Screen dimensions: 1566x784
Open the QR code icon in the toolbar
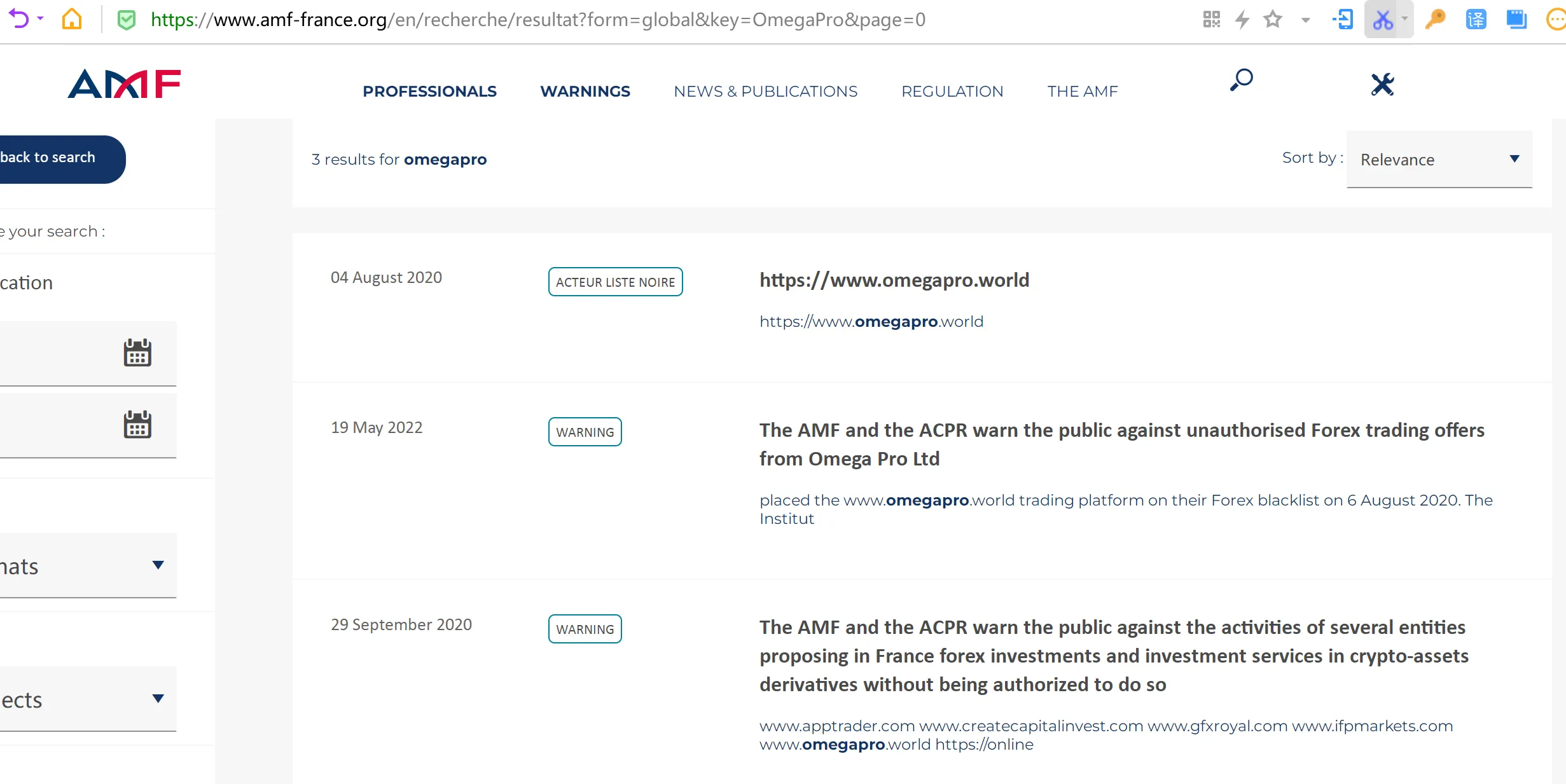(1212, 20)
